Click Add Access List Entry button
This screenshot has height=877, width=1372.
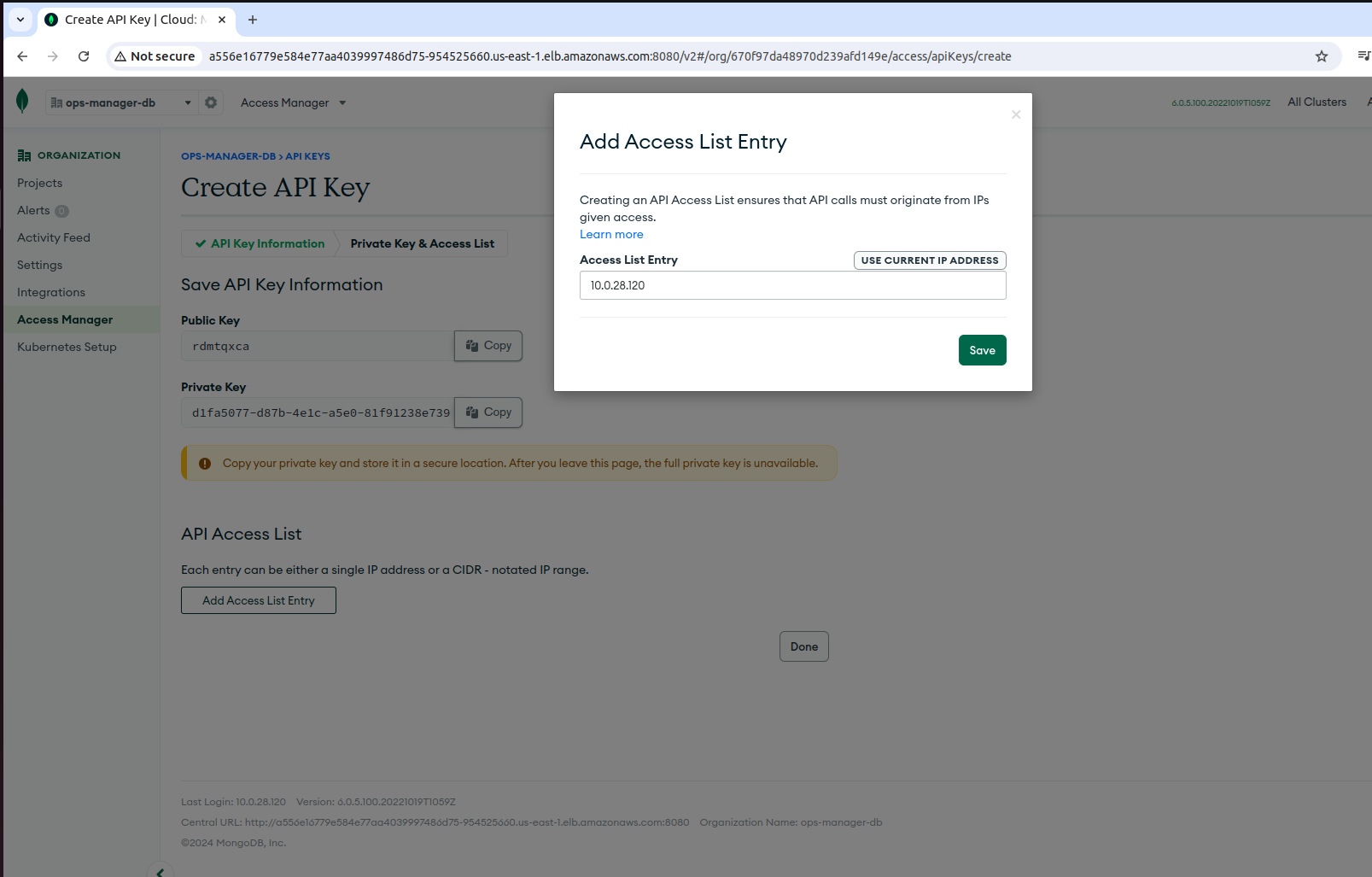click(259, 600)
